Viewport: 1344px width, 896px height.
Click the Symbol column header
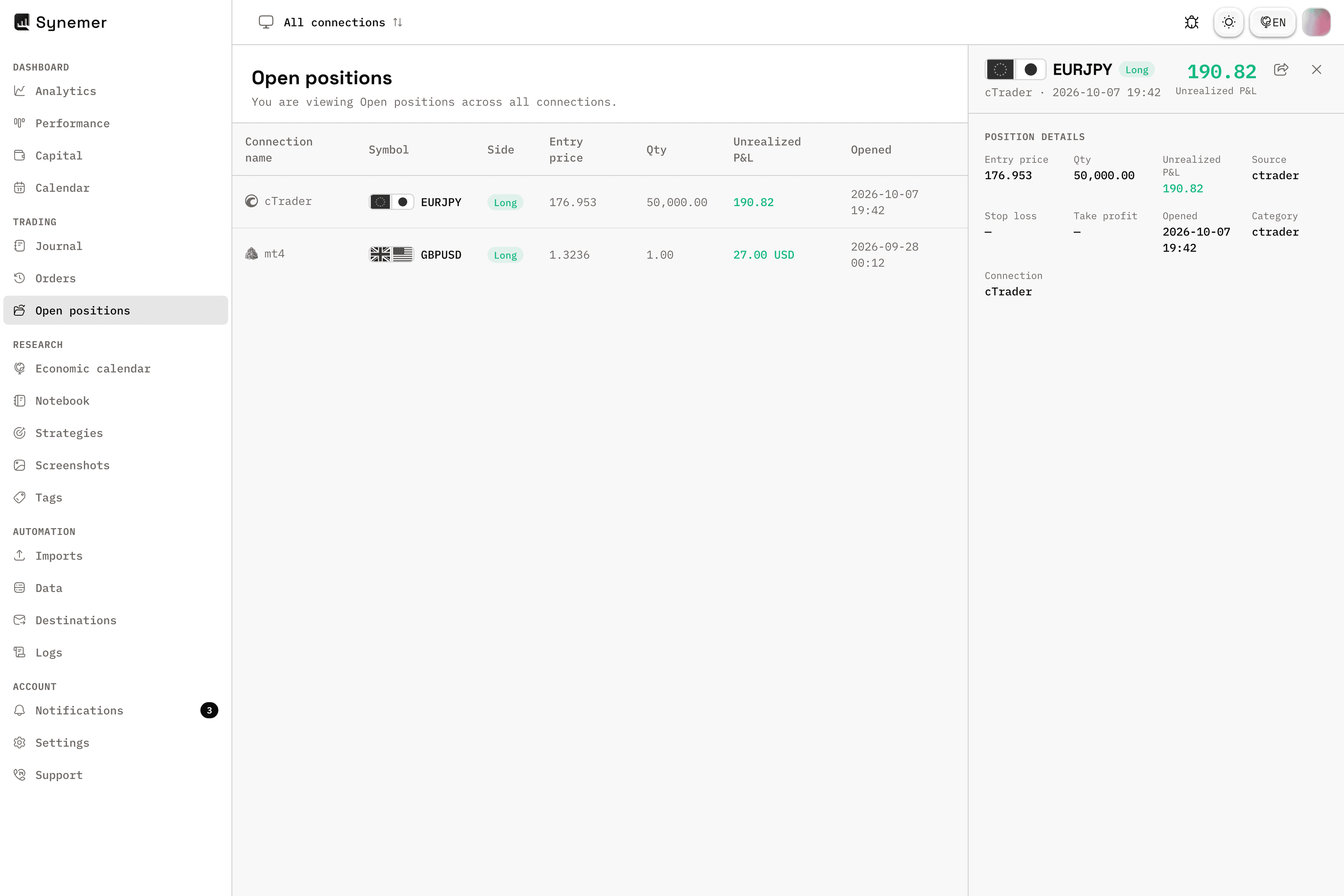tap(388, 150)
